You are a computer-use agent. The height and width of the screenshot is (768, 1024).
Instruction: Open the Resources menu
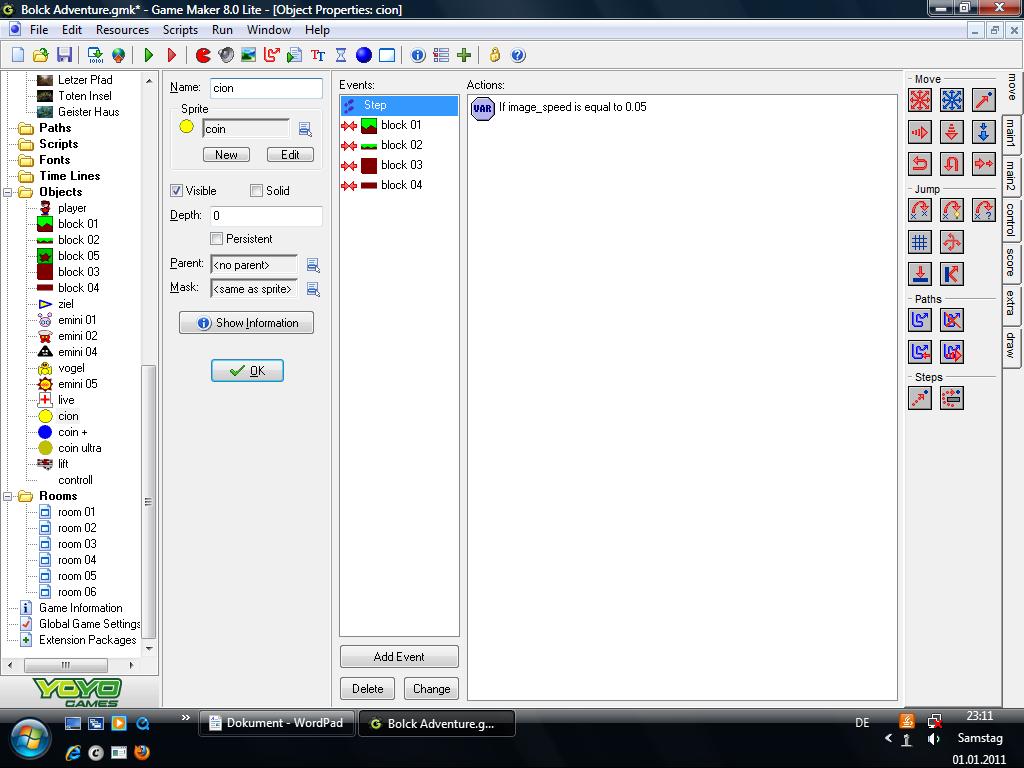tap(122, 30)
